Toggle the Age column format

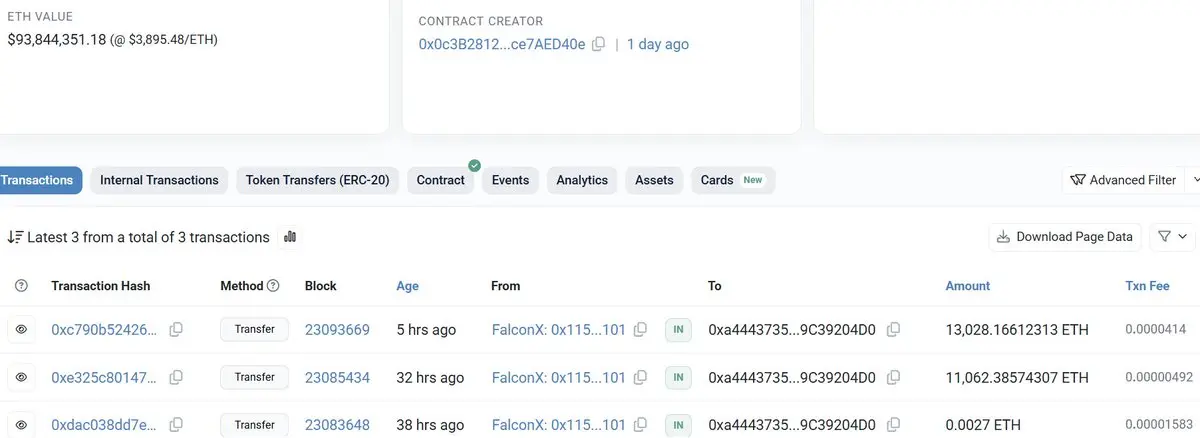coord(408,286)
